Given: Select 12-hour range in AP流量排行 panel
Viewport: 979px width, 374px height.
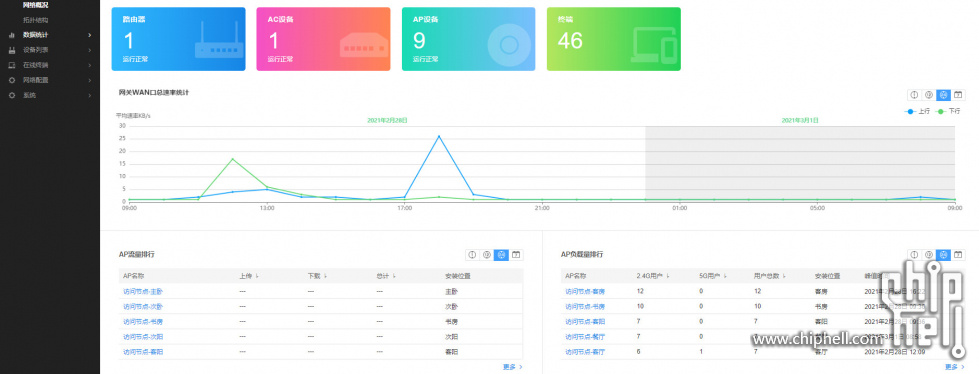Looking at the screenshot, I should click(x=486, y=255).
